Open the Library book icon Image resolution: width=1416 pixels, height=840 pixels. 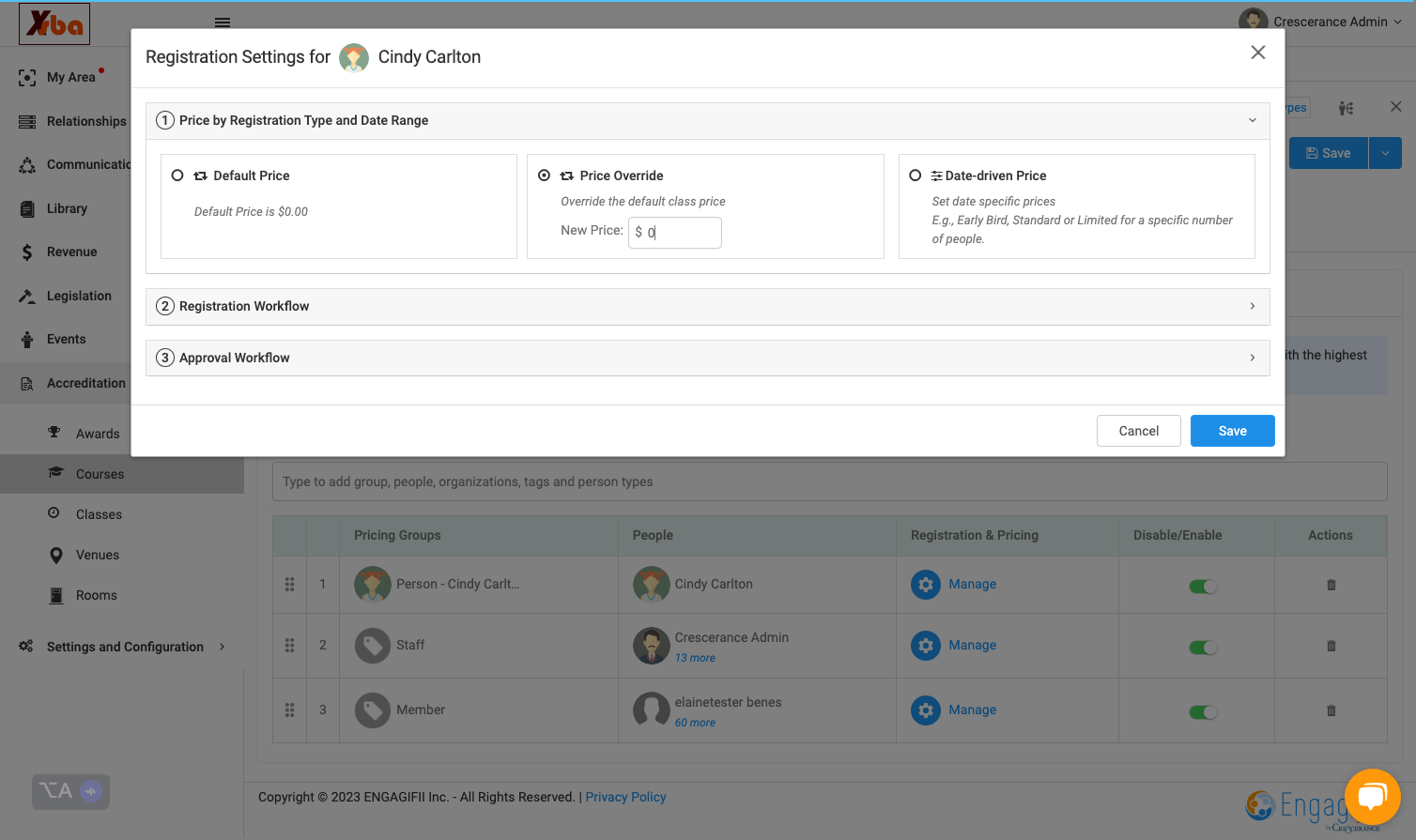tap(27, 209)
